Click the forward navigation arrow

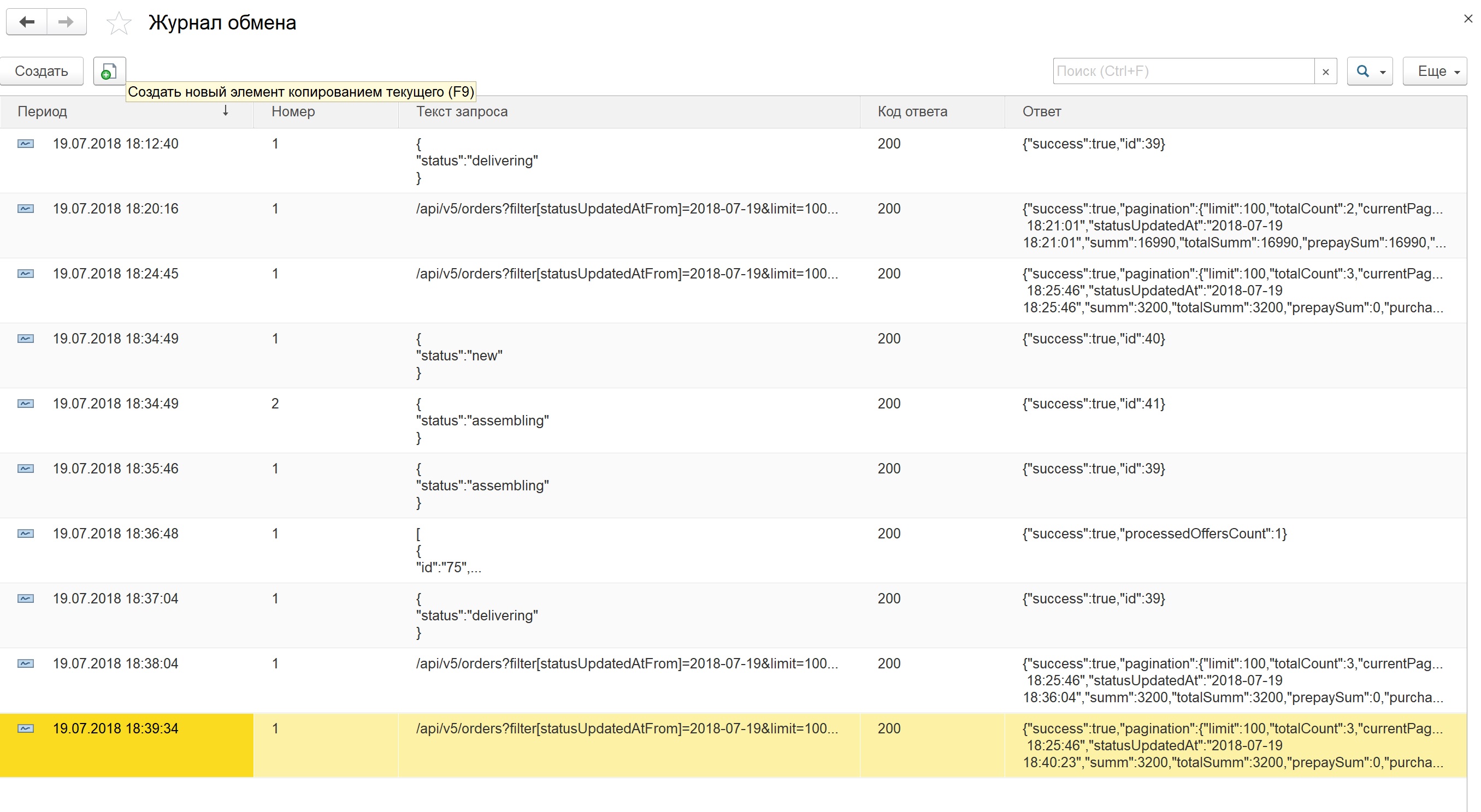pos(66,22)
